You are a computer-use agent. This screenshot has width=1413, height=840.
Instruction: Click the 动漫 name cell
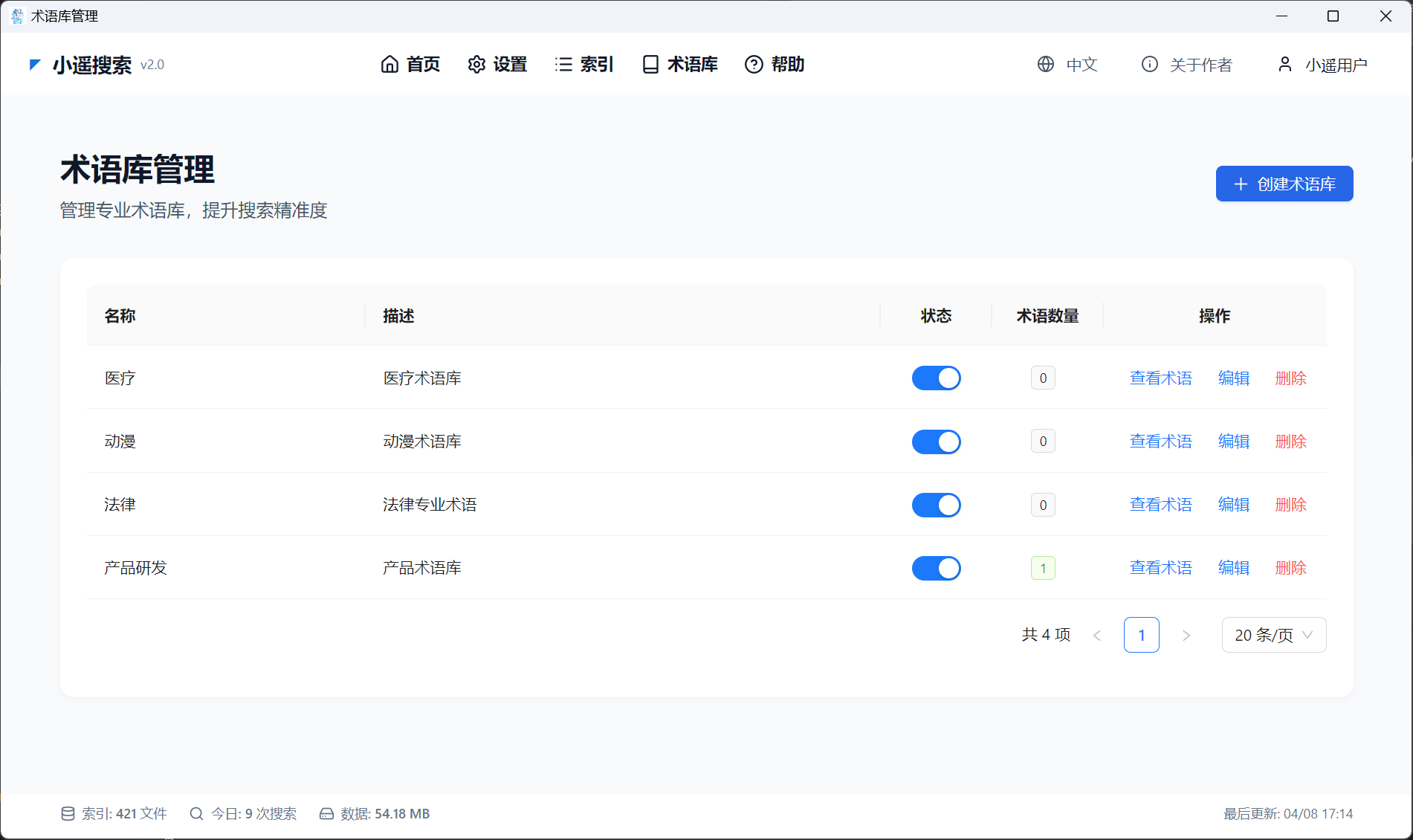click(120, 442)
